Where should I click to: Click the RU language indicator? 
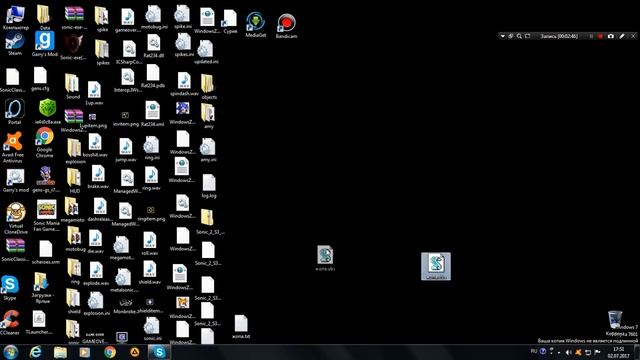click(x=533, y=351)
